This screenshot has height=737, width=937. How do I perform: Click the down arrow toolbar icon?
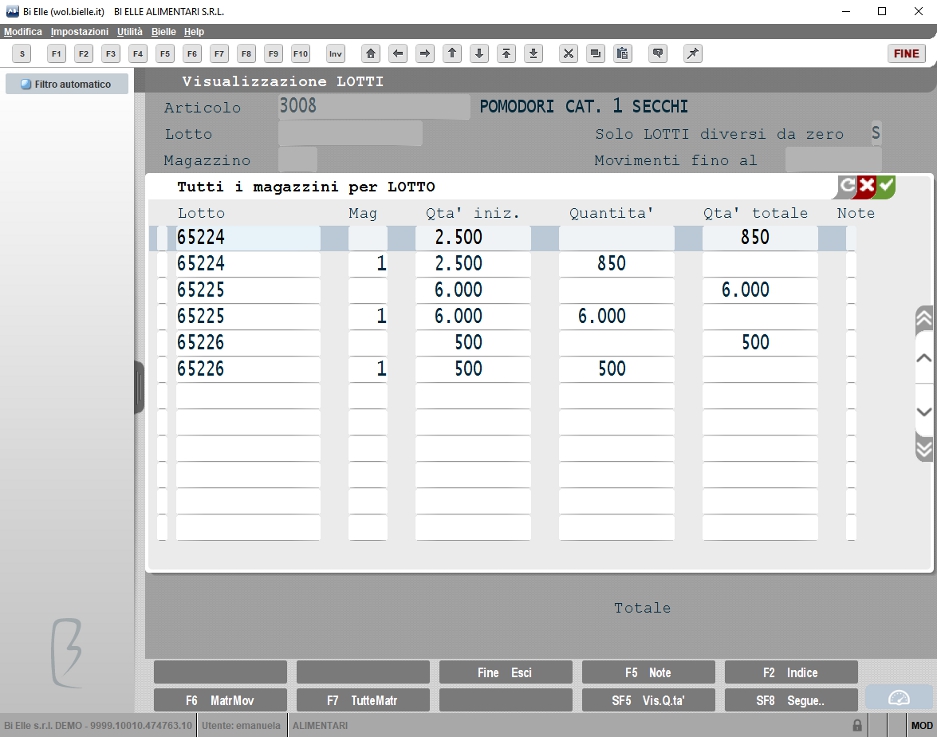479,54
